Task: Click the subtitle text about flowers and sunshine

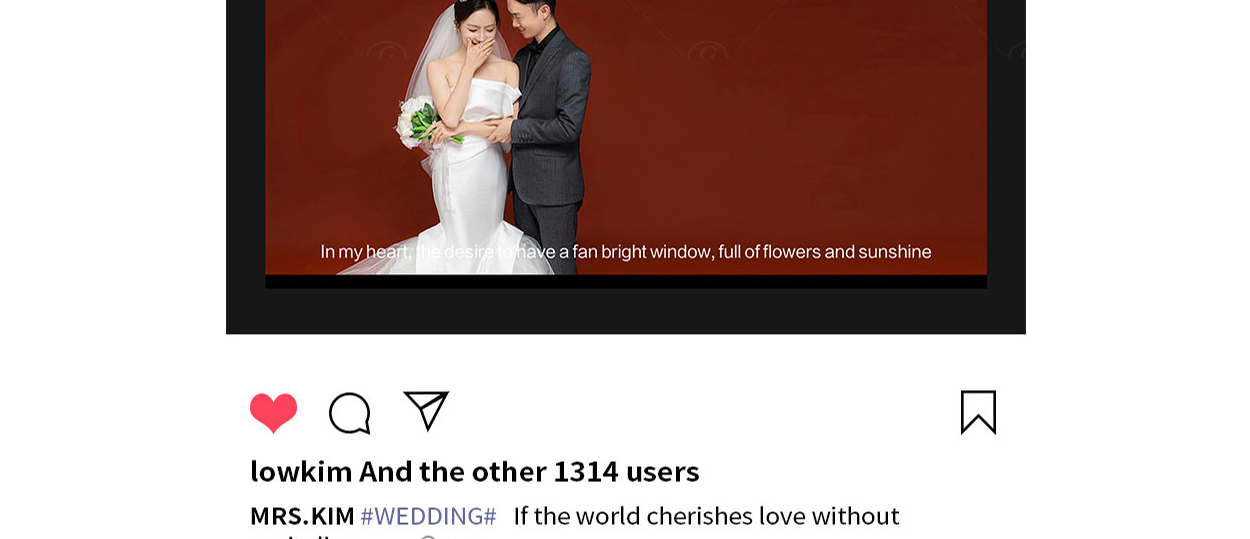Action: point(626,252)
